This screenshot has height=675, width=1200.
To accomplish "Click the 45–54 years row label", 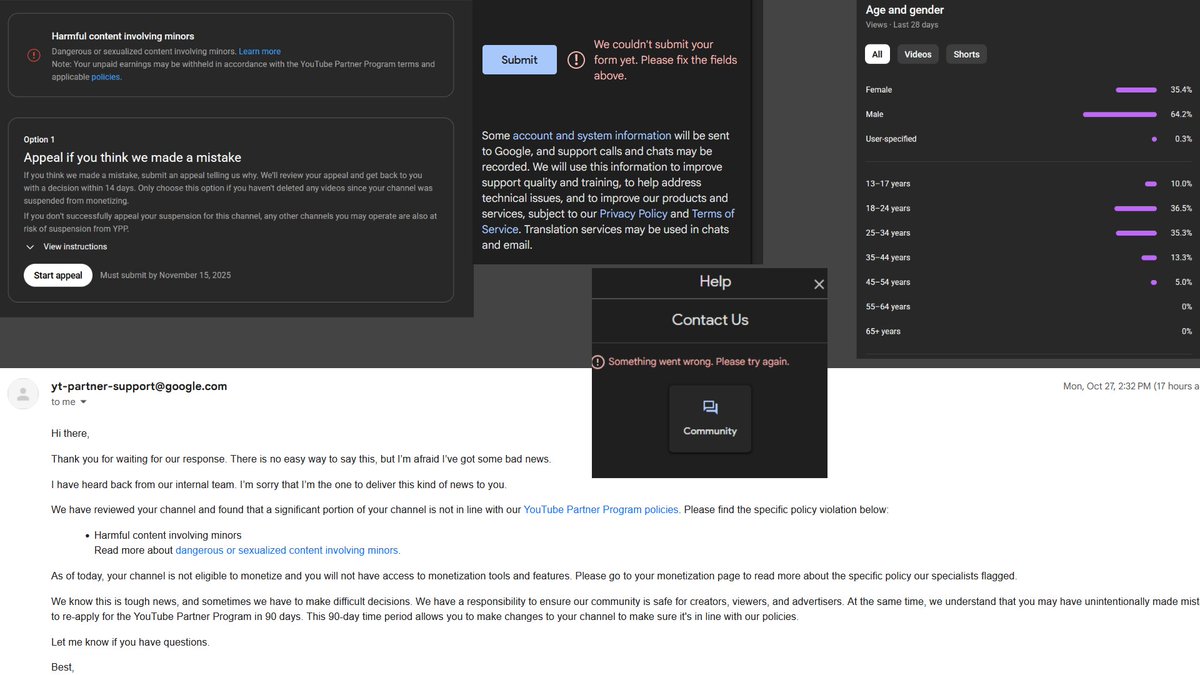I will [888, 282].
